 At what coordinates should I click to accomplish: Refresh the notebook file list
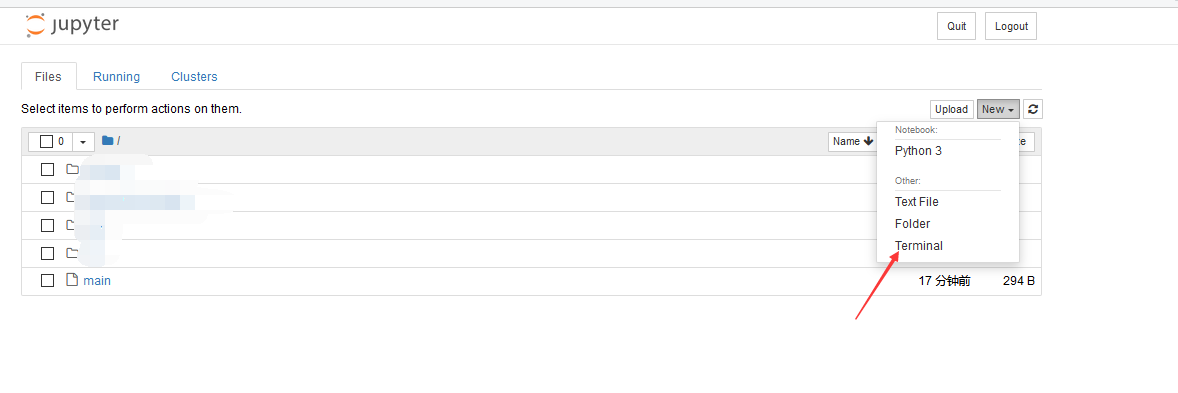1033,109
